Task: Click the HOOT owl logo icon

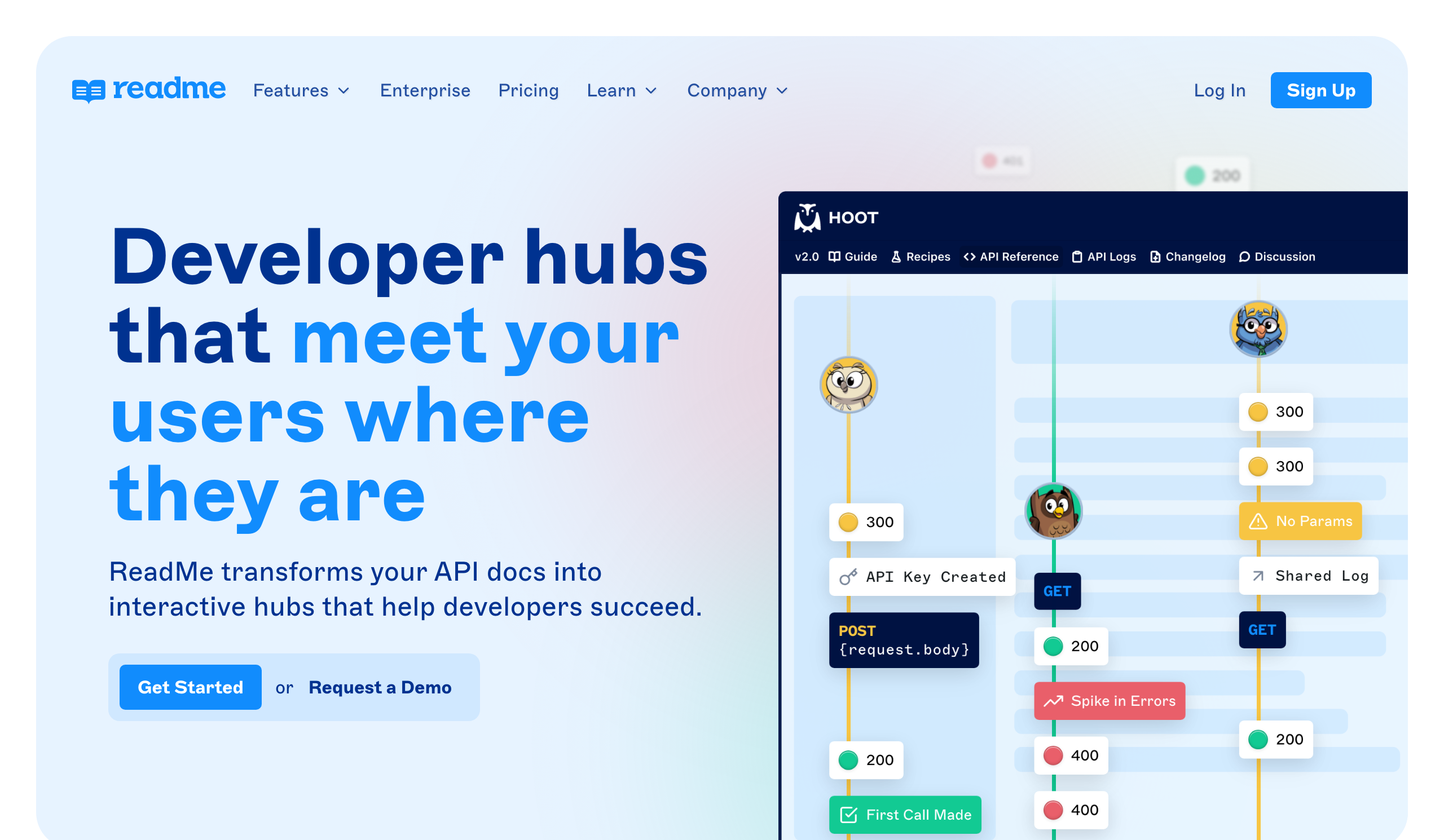Action: coord(807,218)
